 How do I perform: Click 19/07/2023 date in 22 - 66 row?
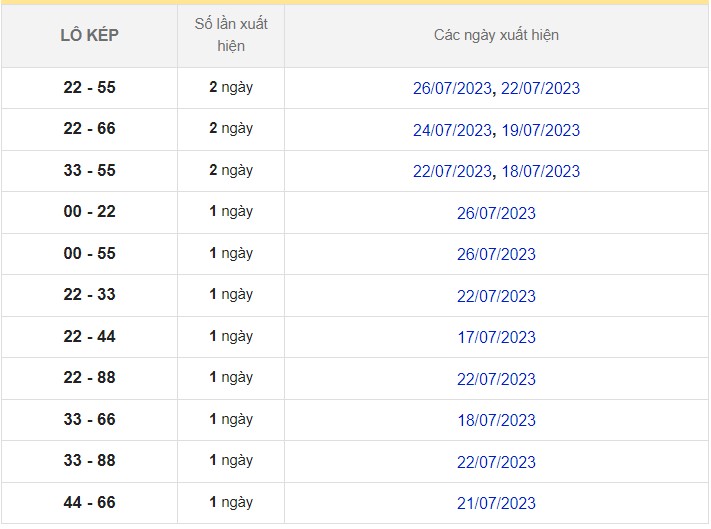coord(539,130)
